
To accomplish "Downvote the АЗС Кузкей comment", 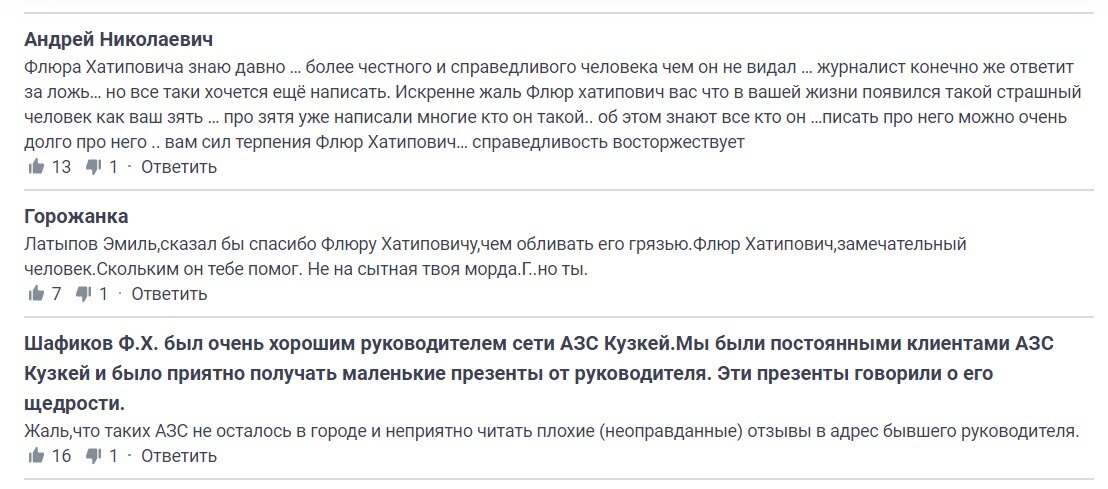I will [x=93, y=456].
